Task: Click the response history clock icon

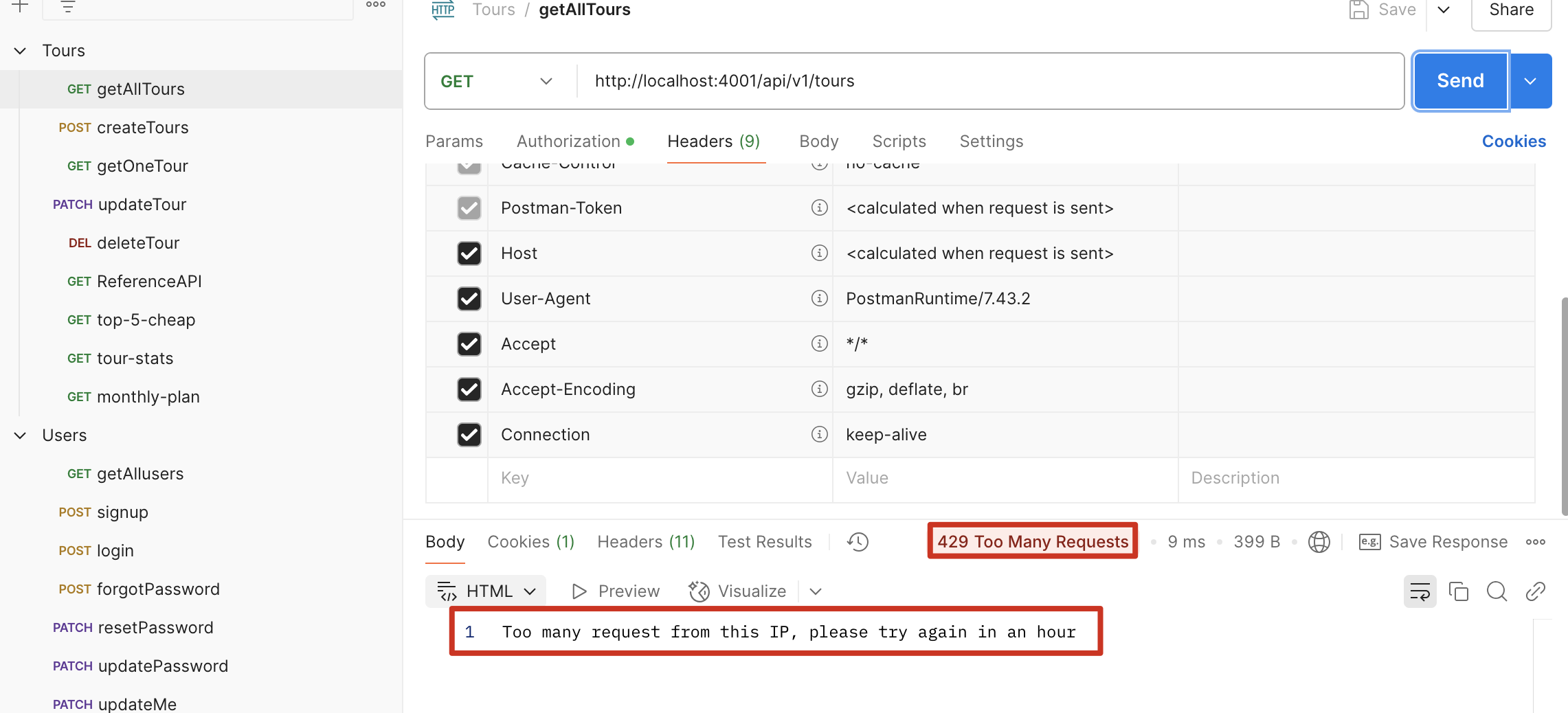Action: pos(858,542)
